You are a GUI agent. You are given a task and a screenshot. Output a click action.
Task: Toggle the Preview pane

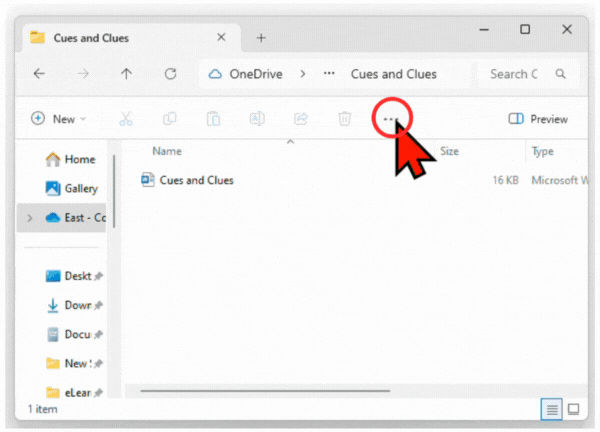[538, 119]
